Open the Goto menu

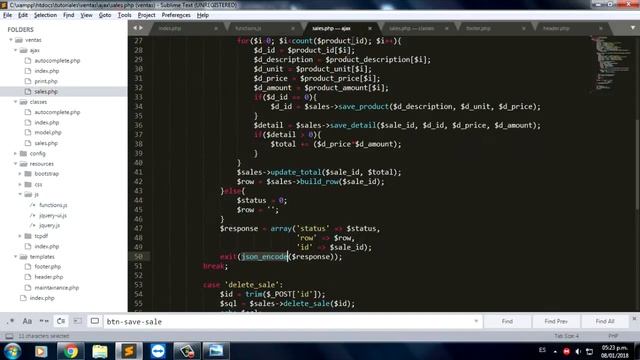105,15
